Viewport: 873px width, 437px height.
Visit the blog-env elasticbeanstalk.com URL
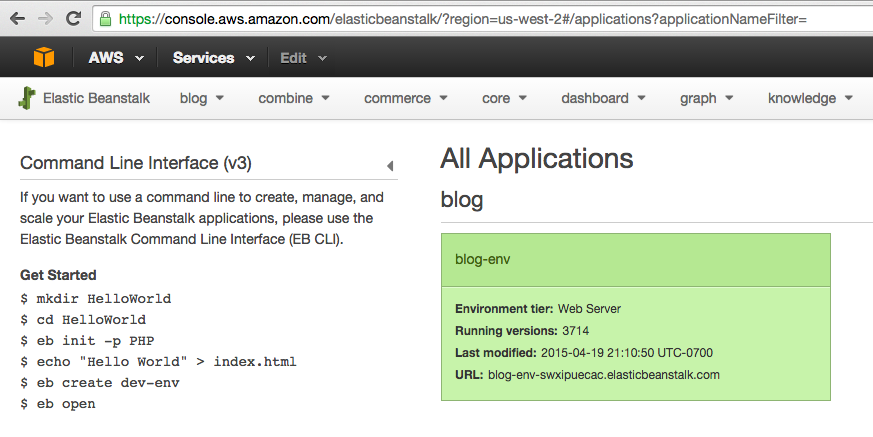tap(603, 375)
